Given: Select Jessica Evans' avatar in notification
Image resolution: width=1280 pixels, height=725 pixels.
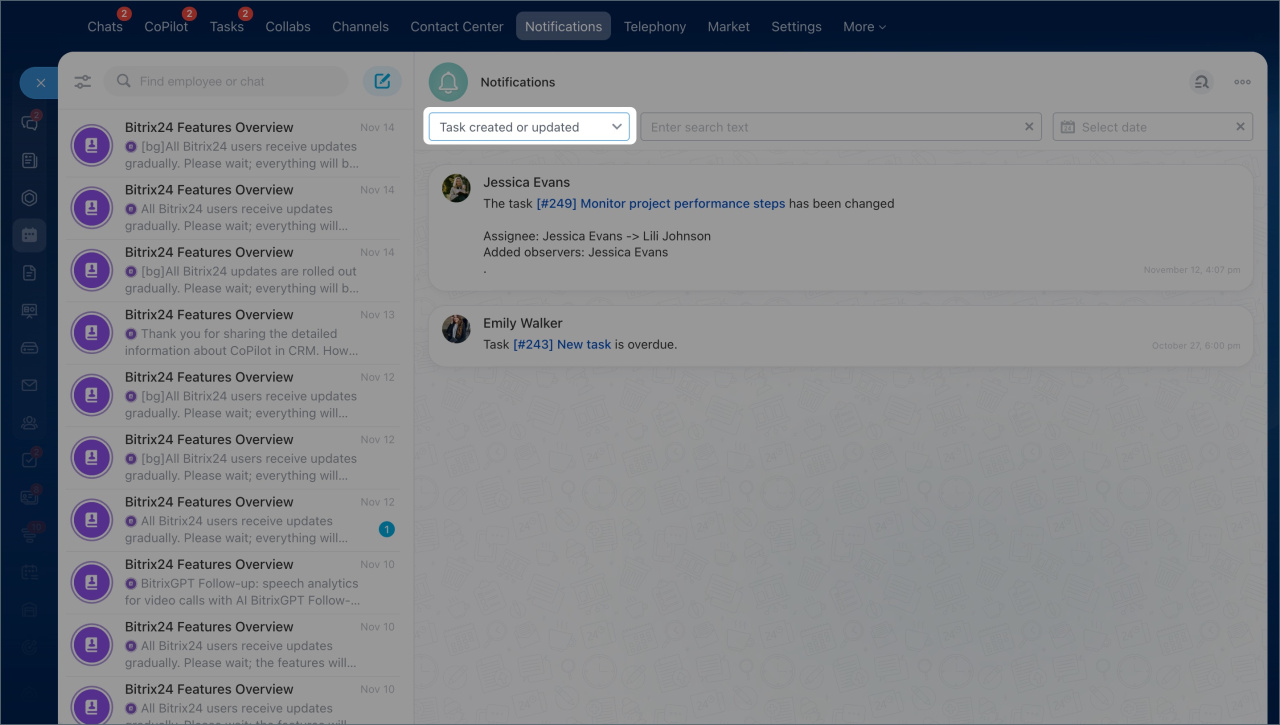Looking at the screenshot, I should [456, 188].
